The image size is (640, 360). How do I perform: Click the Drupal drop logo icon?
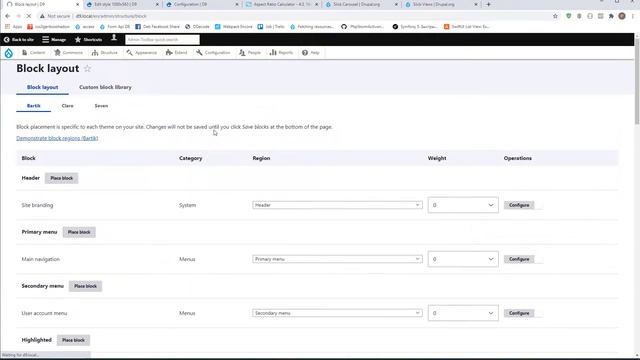[x=9, y=53]
